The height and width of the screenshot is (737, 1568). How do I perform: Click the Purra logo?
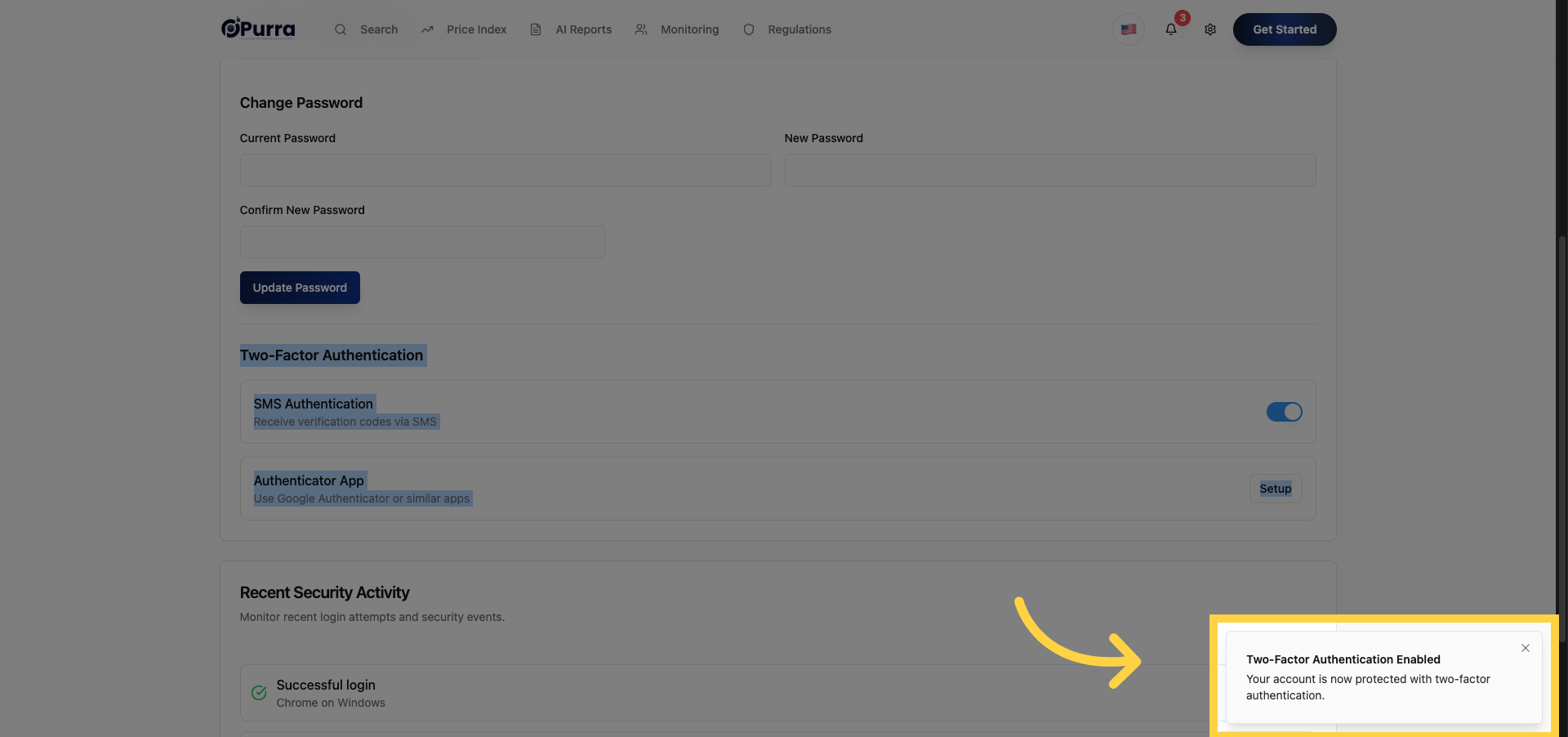click(258, 29)
